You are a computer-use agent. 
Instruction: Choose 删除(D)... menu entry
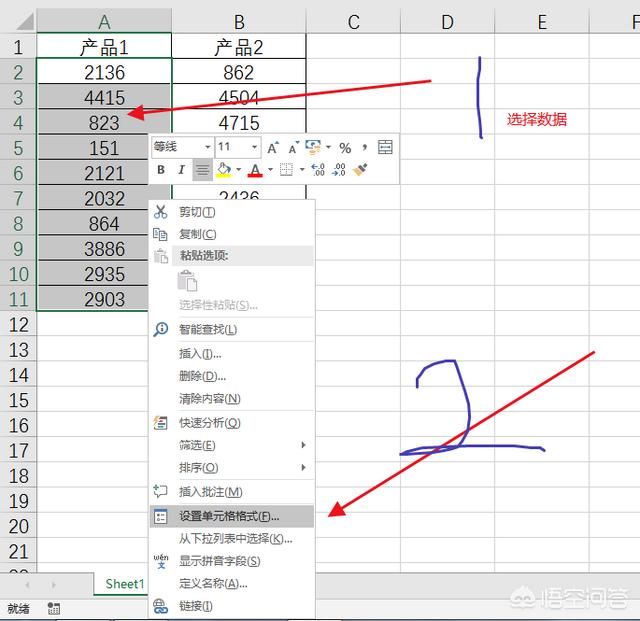pyautogui.click(x=232, y=376)
